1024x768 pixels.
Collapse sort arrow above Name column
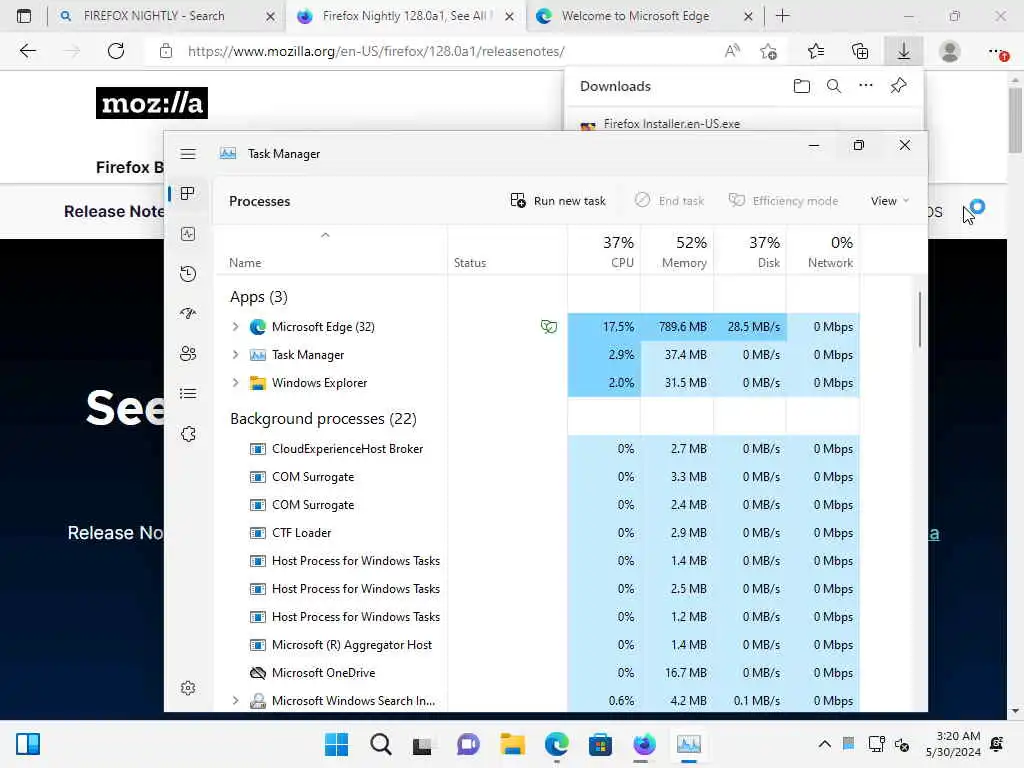pyautogui.click(x=325, y=235)
